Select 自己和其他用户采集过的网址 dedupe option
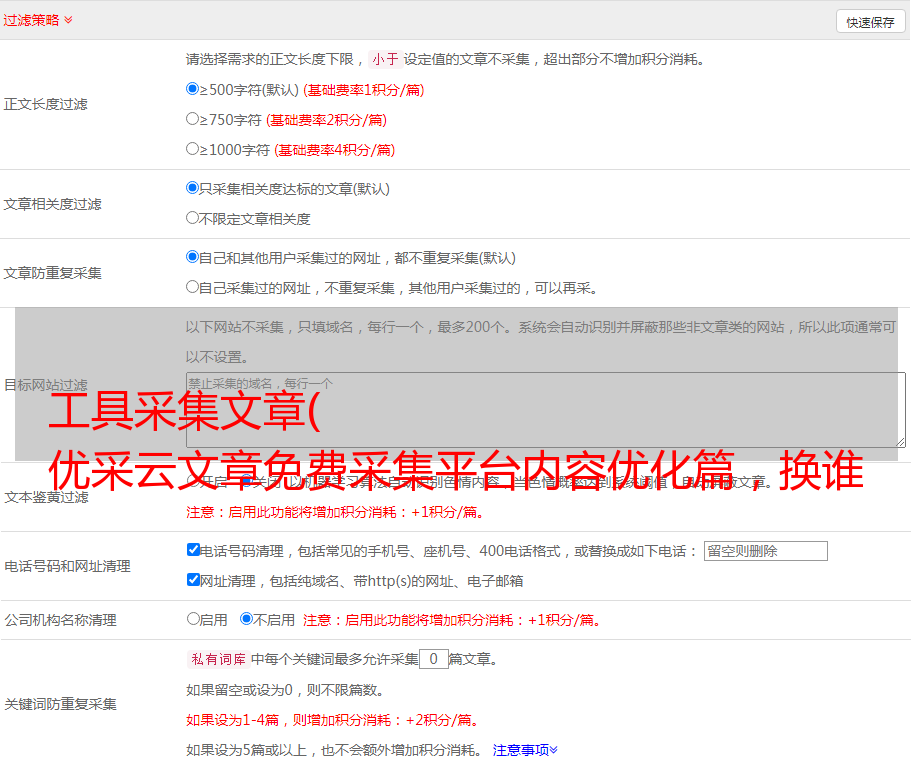The width and height of the screenshot is (912, 768). (193, 257)
